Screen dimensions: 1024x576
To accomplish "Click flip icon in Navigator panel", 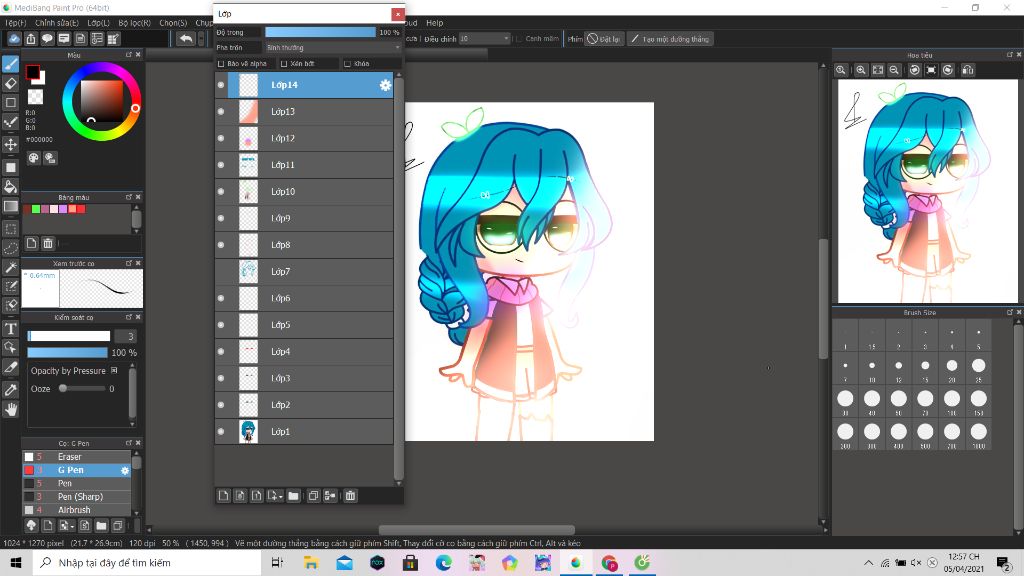I will pyautogui.click(x=968, y=70).
